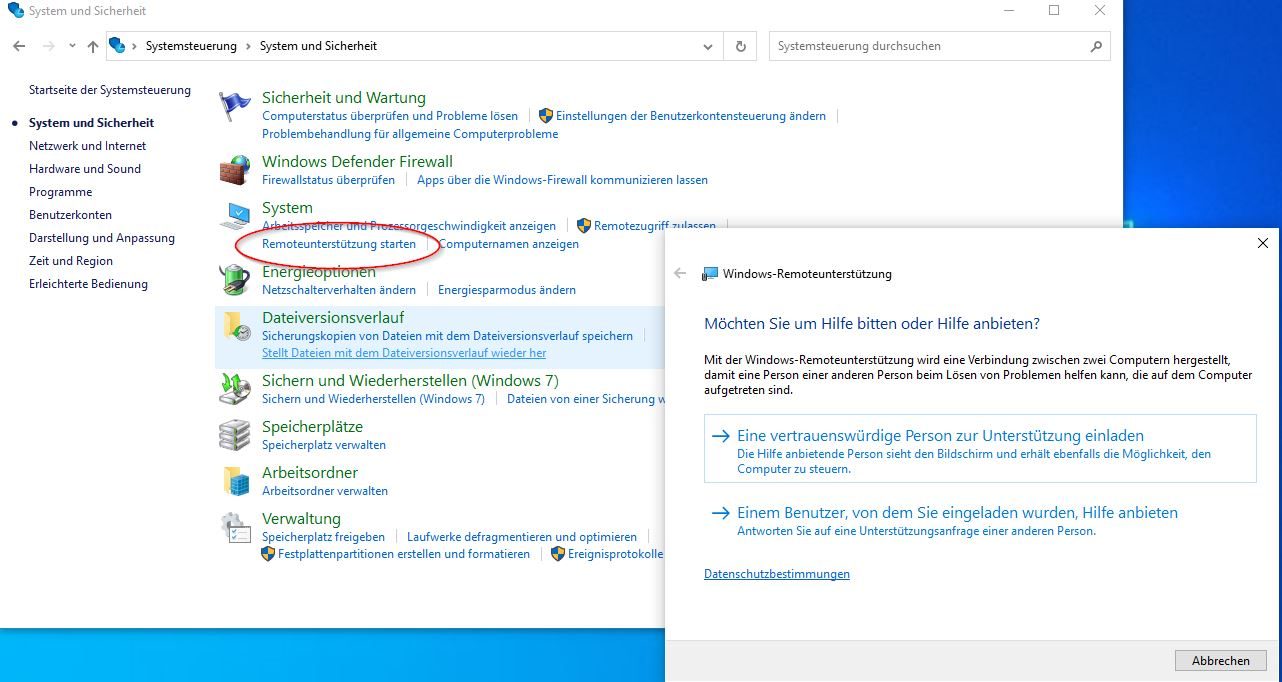Open Netzwerk und Internet category
Image resolution: width=1282 pixels, height=682 pixels.
pyautogui.click(x=87, y=146)
